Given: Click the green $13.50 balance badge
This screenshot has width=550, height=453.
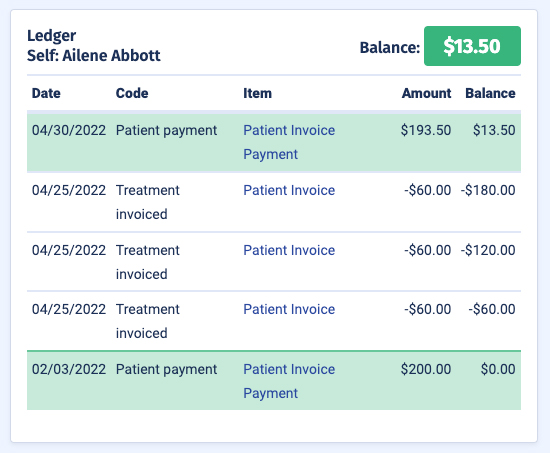Looking at the screenshot, I should coord(472,46).
